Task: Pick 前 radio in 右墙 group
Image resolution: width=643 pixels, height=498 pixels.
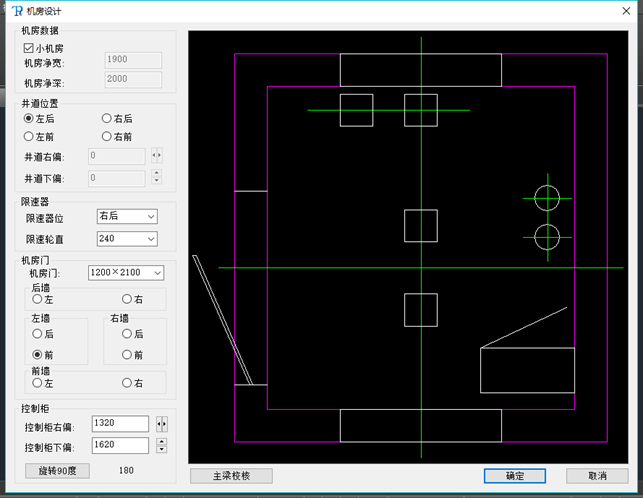Action: coord(127,354)
